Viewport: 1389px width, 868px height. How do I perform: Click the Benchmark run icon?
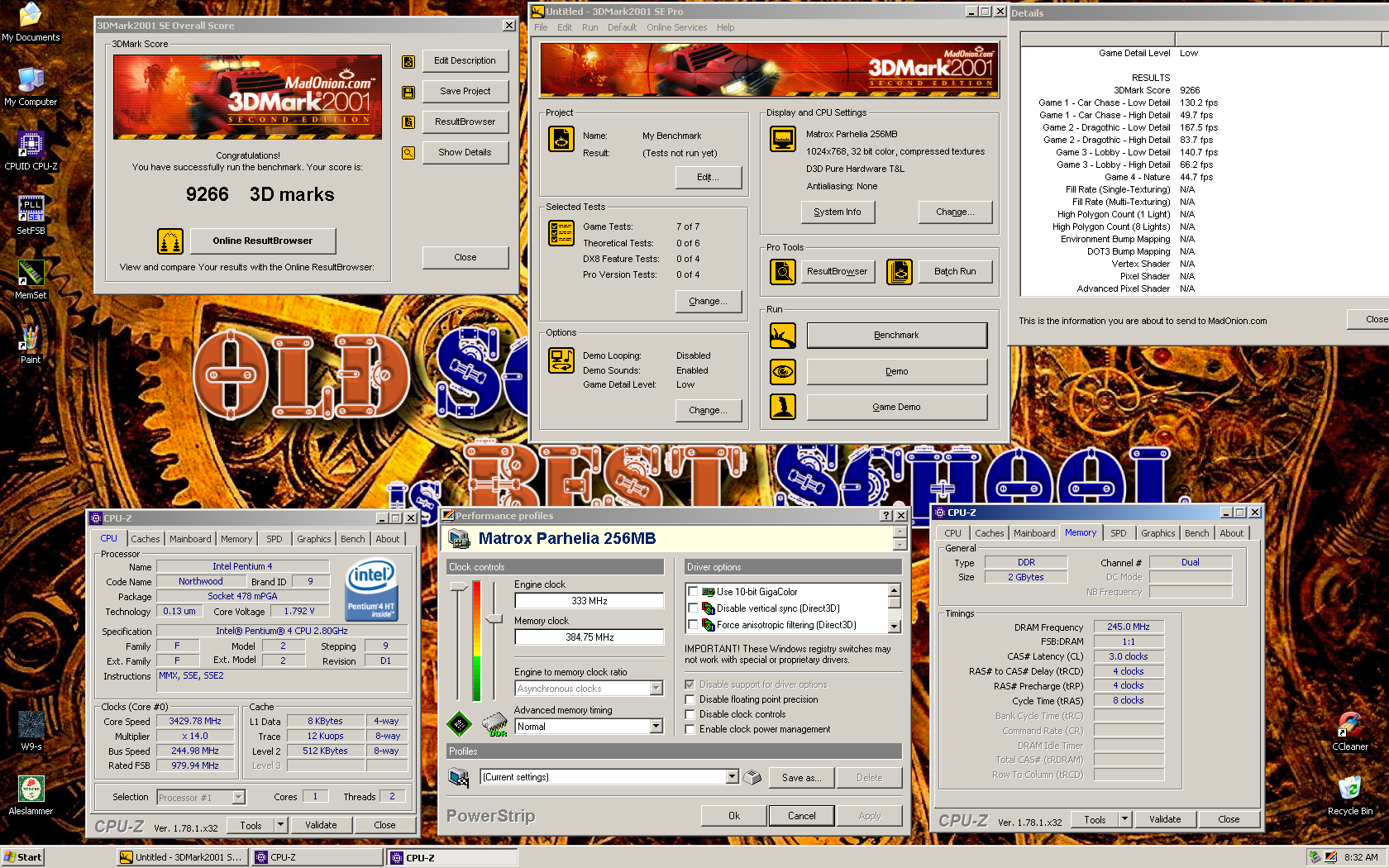[783, 336]
